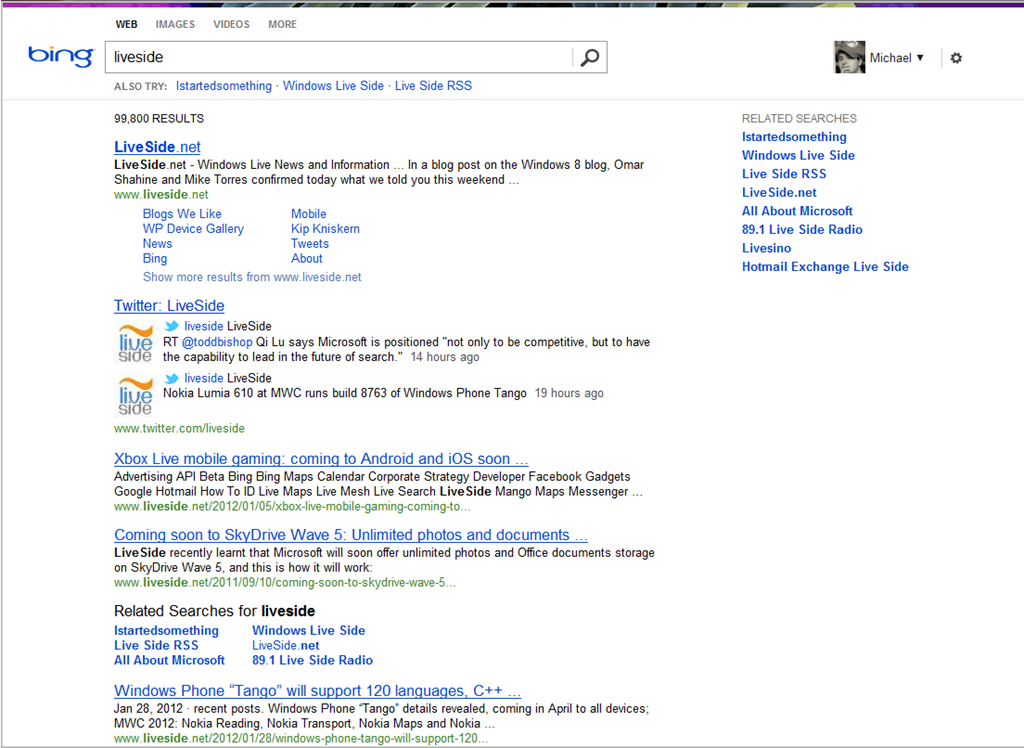Click All About Microsoft in the Related Searches sidebar
The width and height of the screenshot is (1024, 748).
pos(797,211)
